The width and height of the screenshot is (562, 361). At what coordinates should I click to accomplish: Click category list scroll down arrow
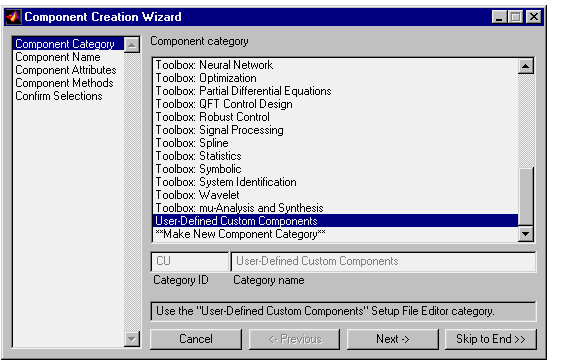(x=526, y=234)
